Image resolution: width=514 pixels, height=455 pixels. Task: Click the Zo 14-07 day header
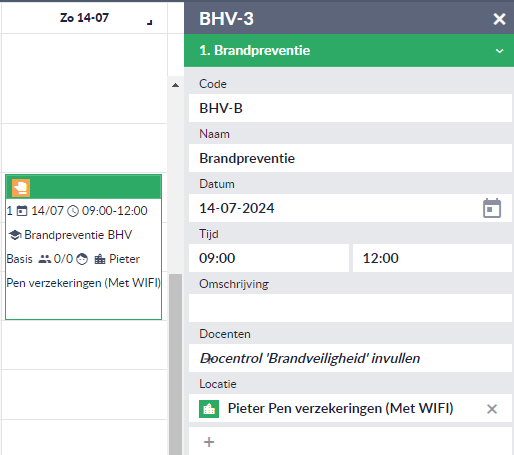(x=84, y=18)
